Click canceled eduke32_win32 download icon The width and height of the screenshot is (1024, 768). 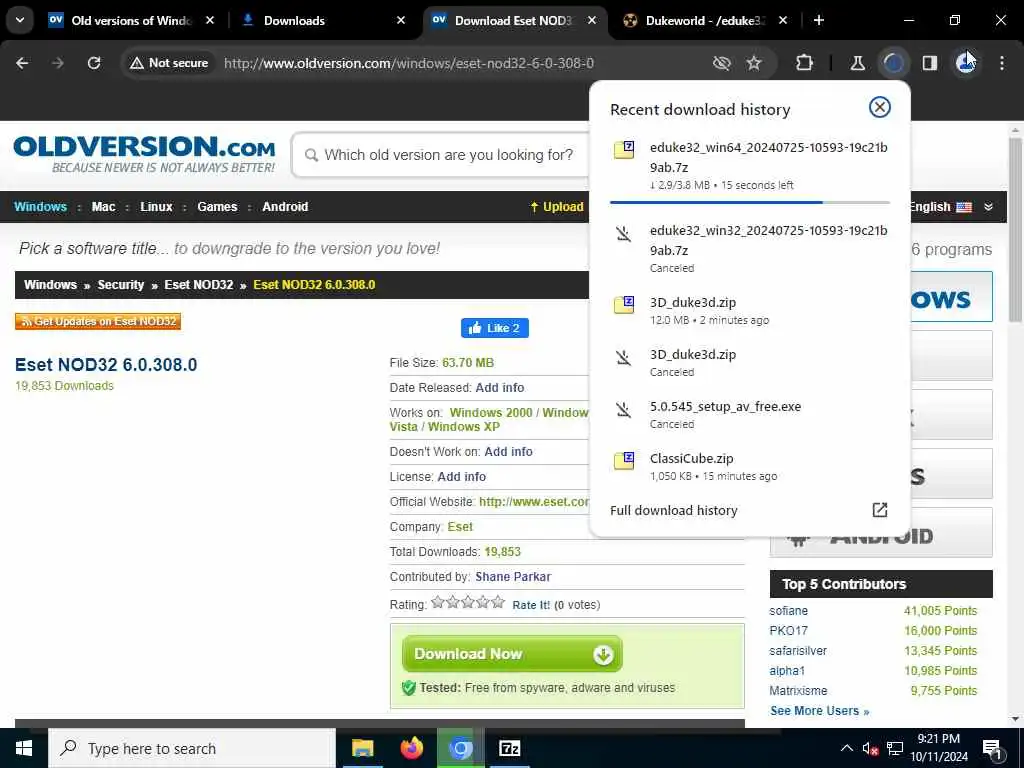[624, 233]
